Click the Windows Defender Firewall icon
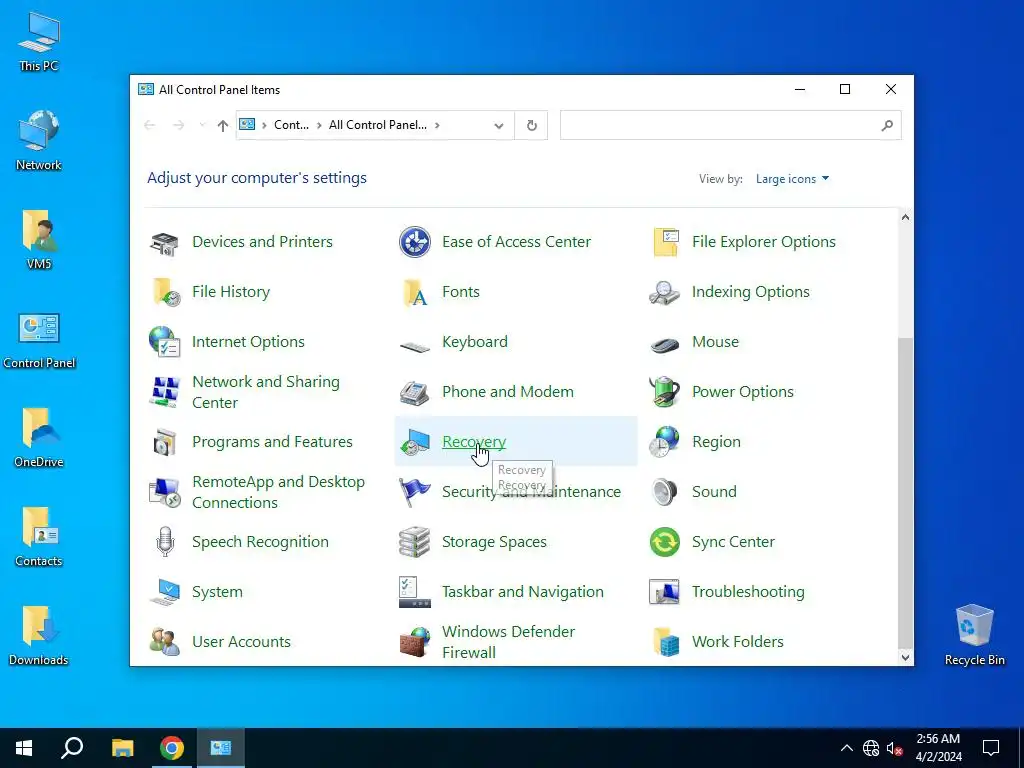The width and height of the screenshot is (1024, 768). coord(415,642)
